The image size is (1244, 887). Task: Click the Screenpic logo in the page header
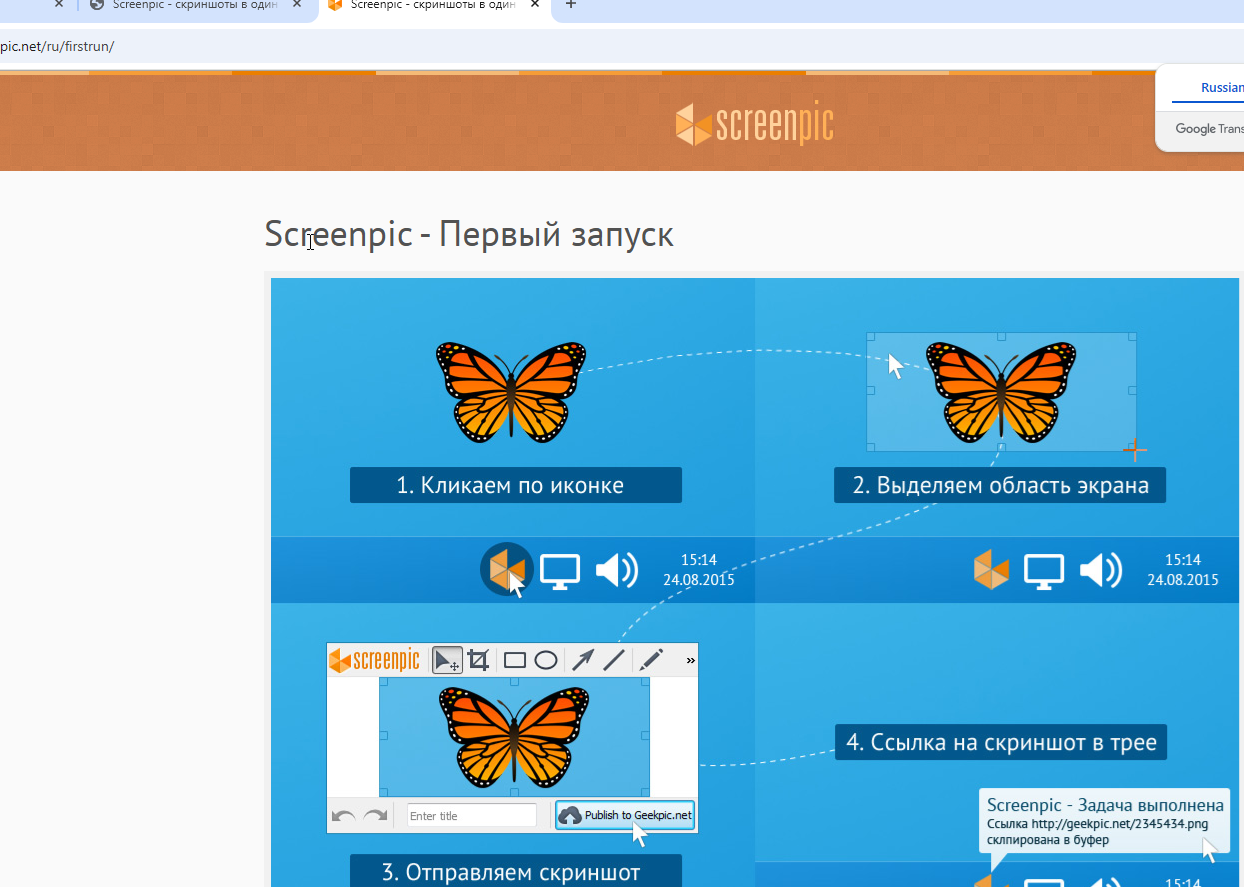click(754, 124)
